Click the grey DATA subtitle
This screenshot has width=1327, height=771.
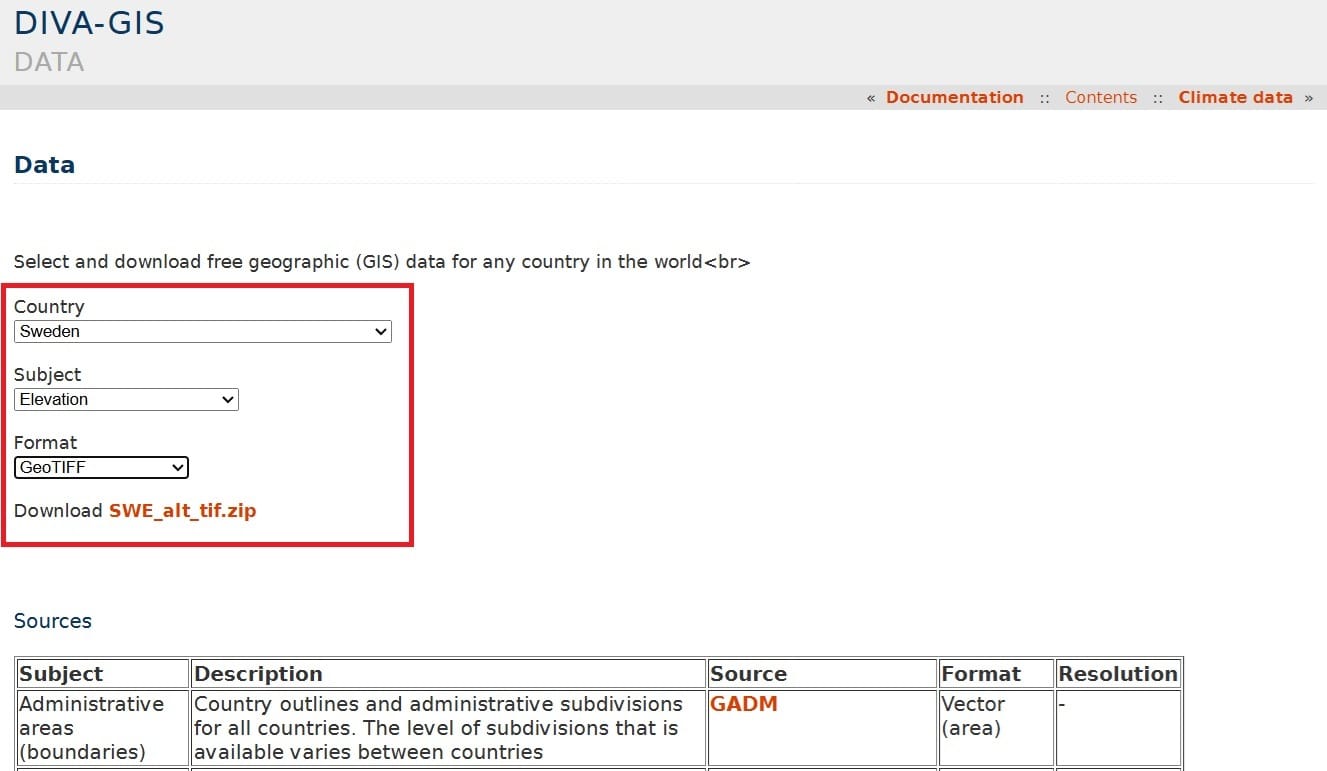(49, 62)
